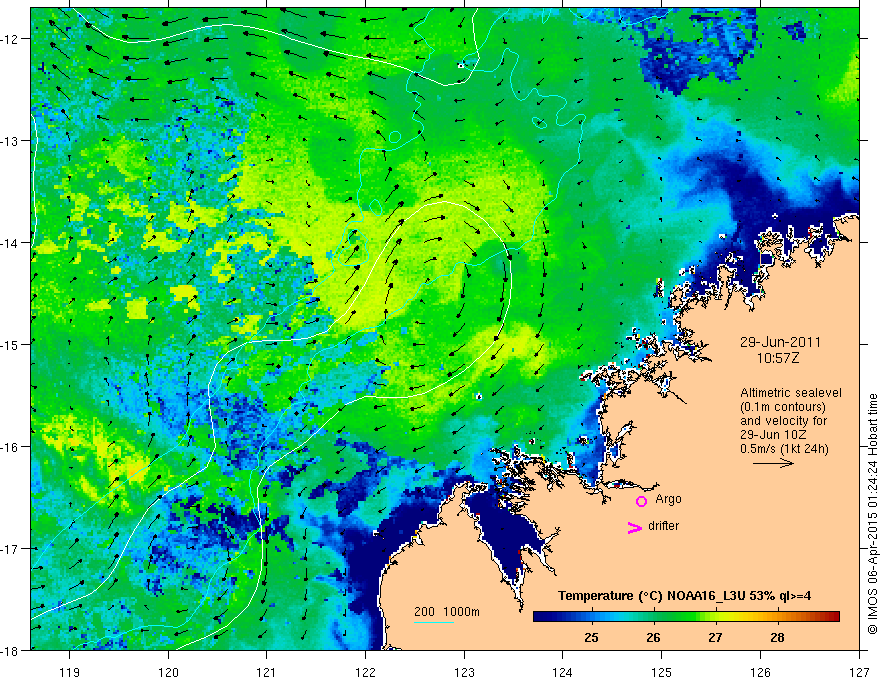The width and height of the screenshot is (880, 680).
Task: Click the longitude axis label 121
Action: point(267,672)
